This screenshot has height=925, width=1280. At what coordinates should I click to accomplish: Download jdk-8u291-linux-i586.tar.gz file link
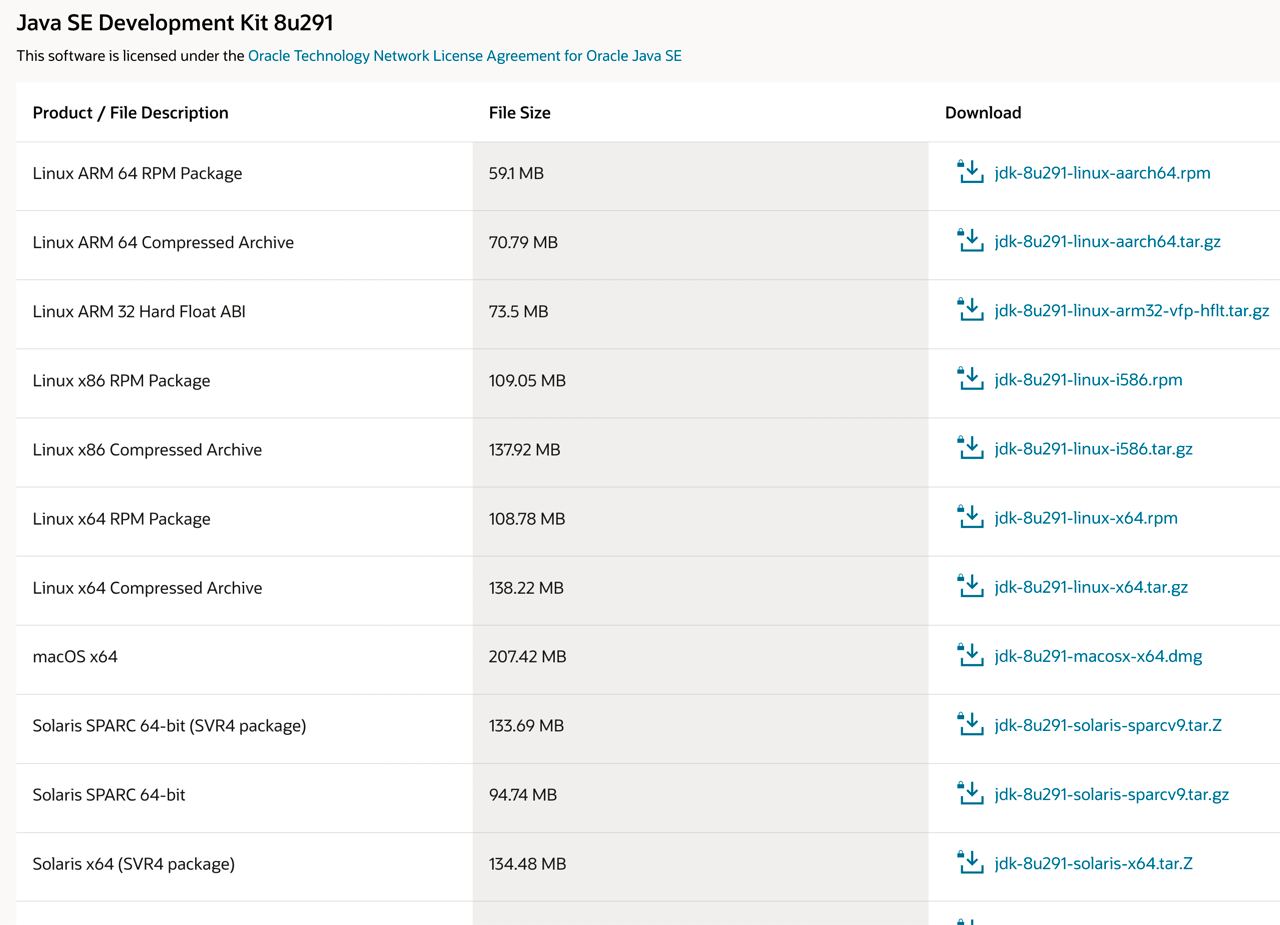coord(1093,449)
